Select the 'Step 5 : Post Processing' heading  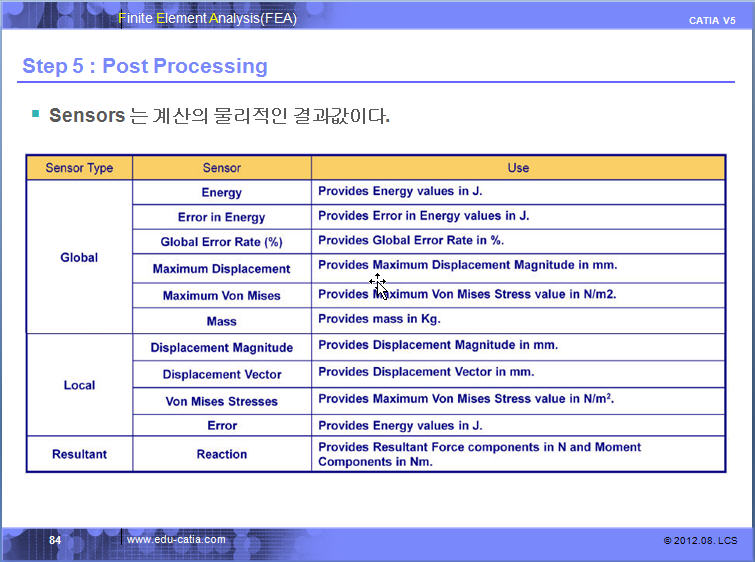click(x=145, y=66)
